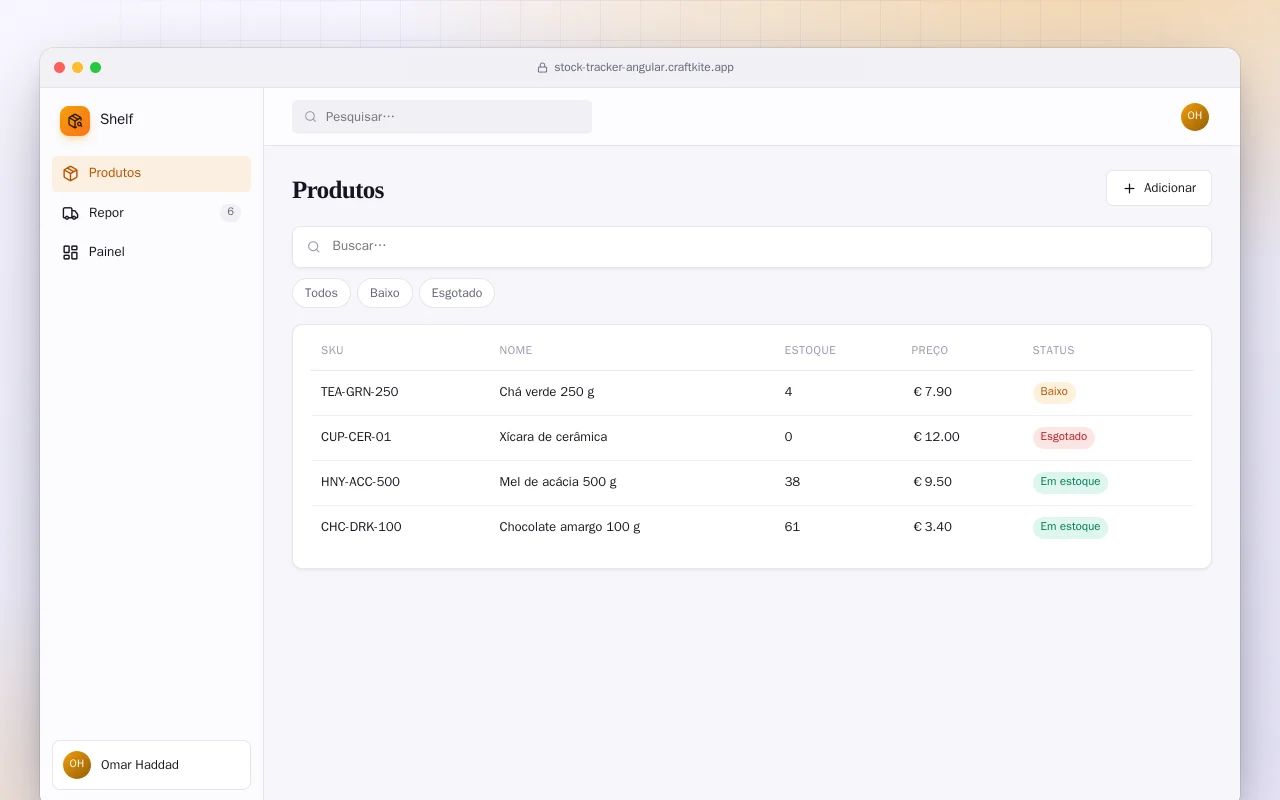Click the price € 12.00
Image resolution: width=1280 pixels, height=800 pixels.
(x=936, y=437)
